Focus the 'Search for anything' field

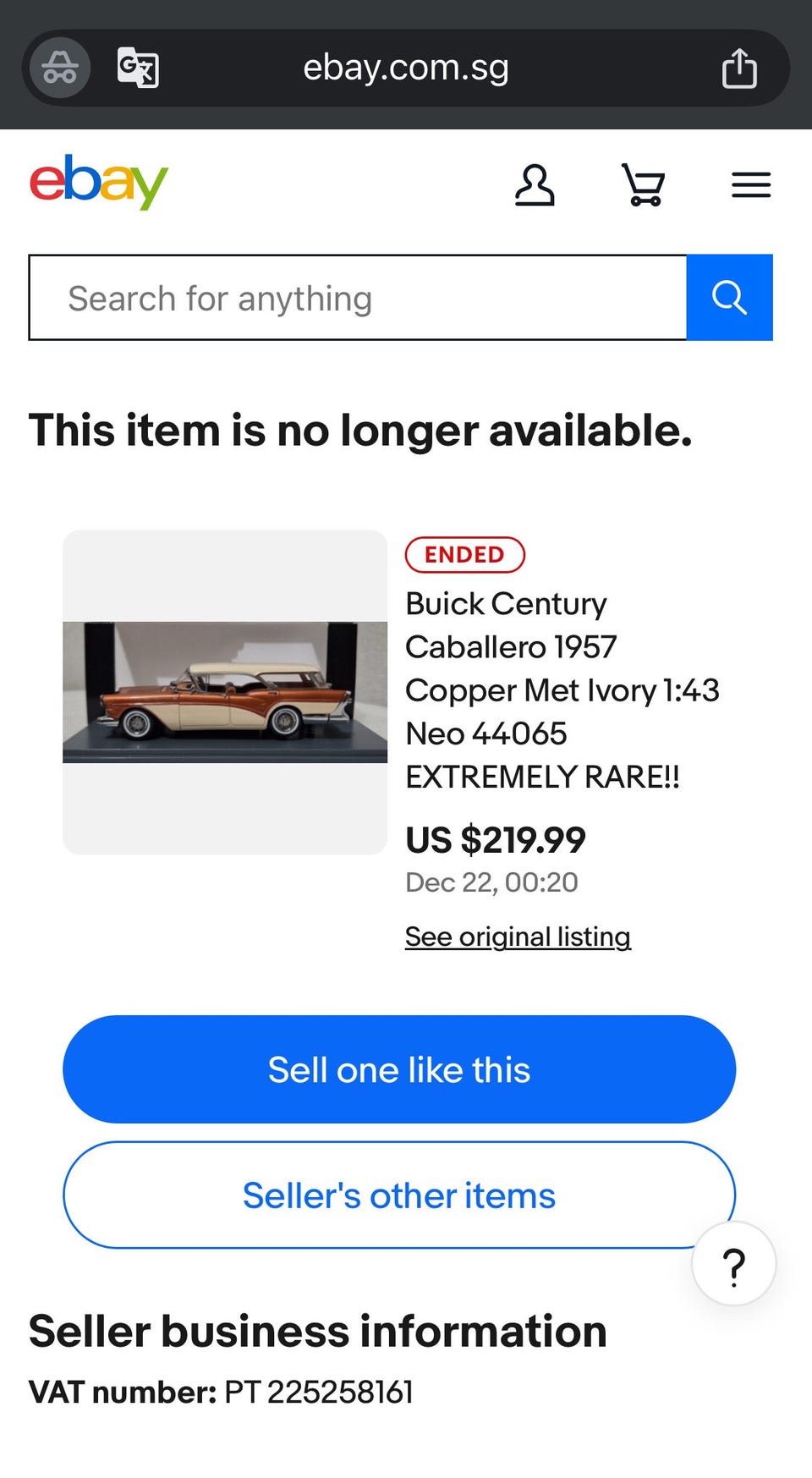point(358,298)
